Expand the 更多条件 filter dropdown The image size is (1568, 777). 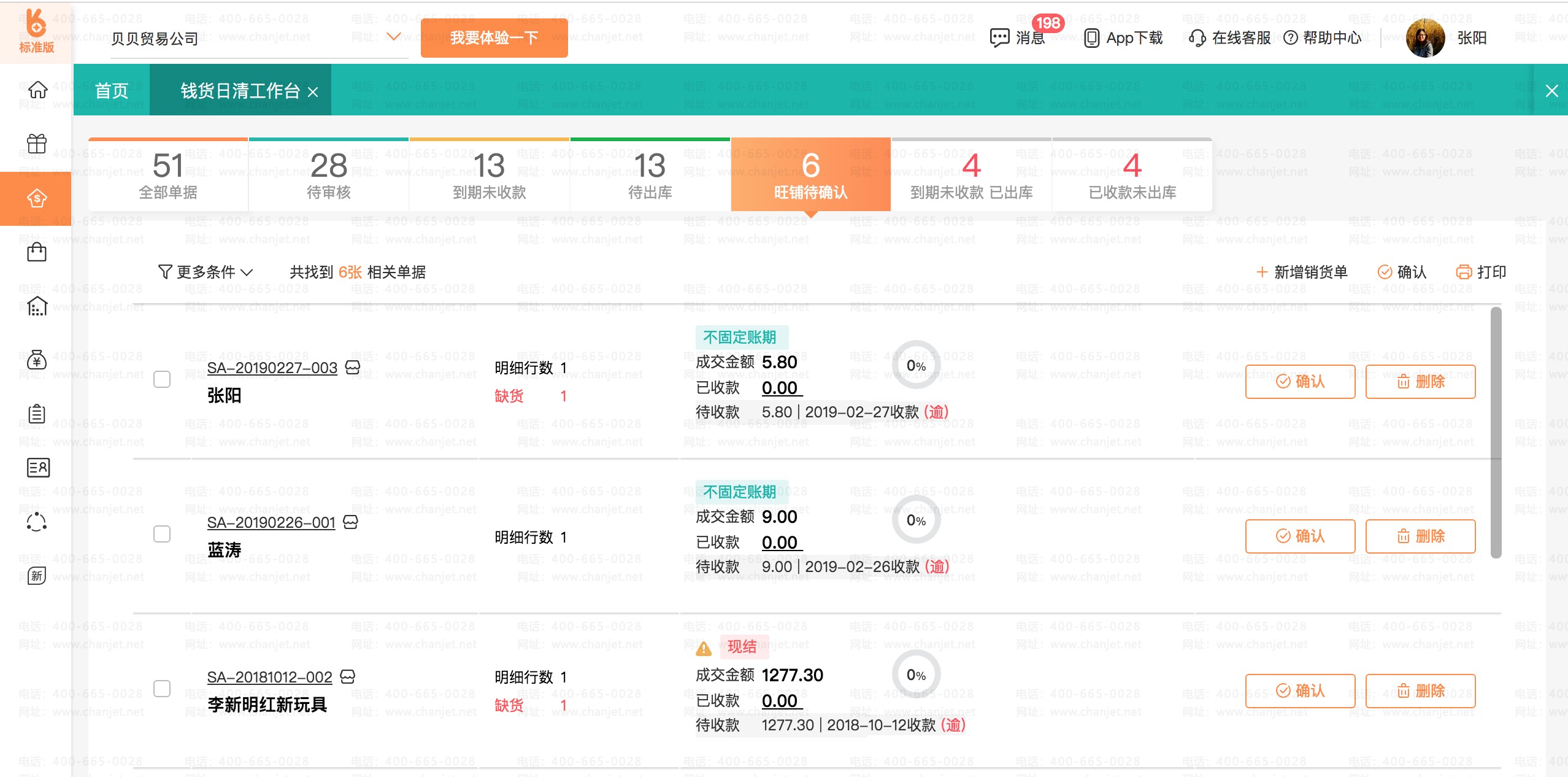click(x=206, y=272)
